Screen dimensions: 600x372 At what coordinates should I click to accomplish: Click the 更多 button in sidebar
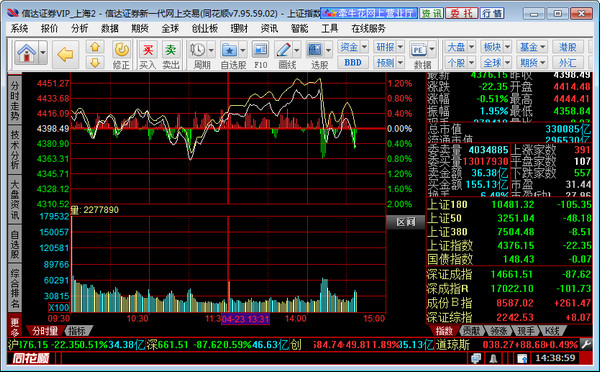(15, 326)
